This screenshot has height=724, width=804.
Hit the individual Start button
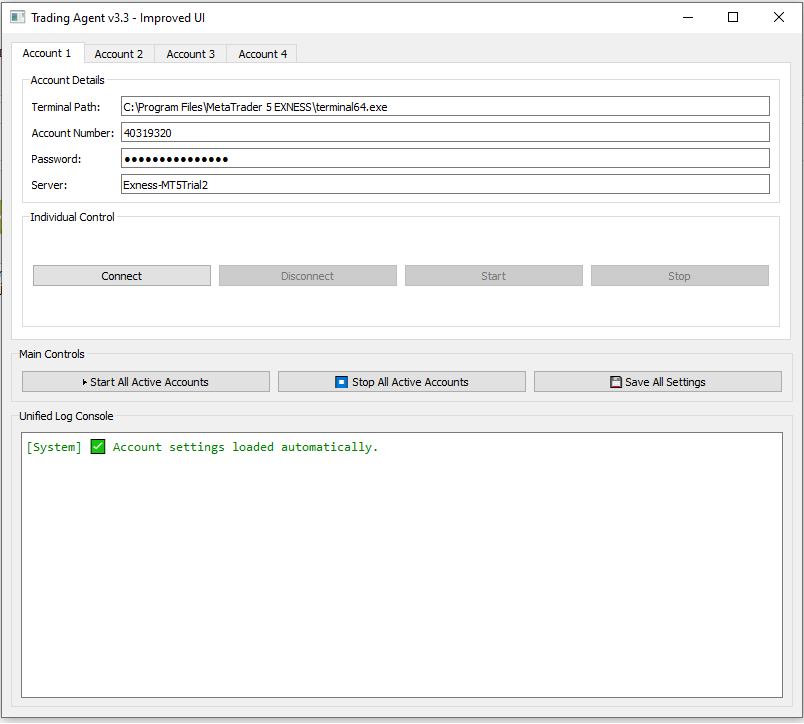point(493,276)
